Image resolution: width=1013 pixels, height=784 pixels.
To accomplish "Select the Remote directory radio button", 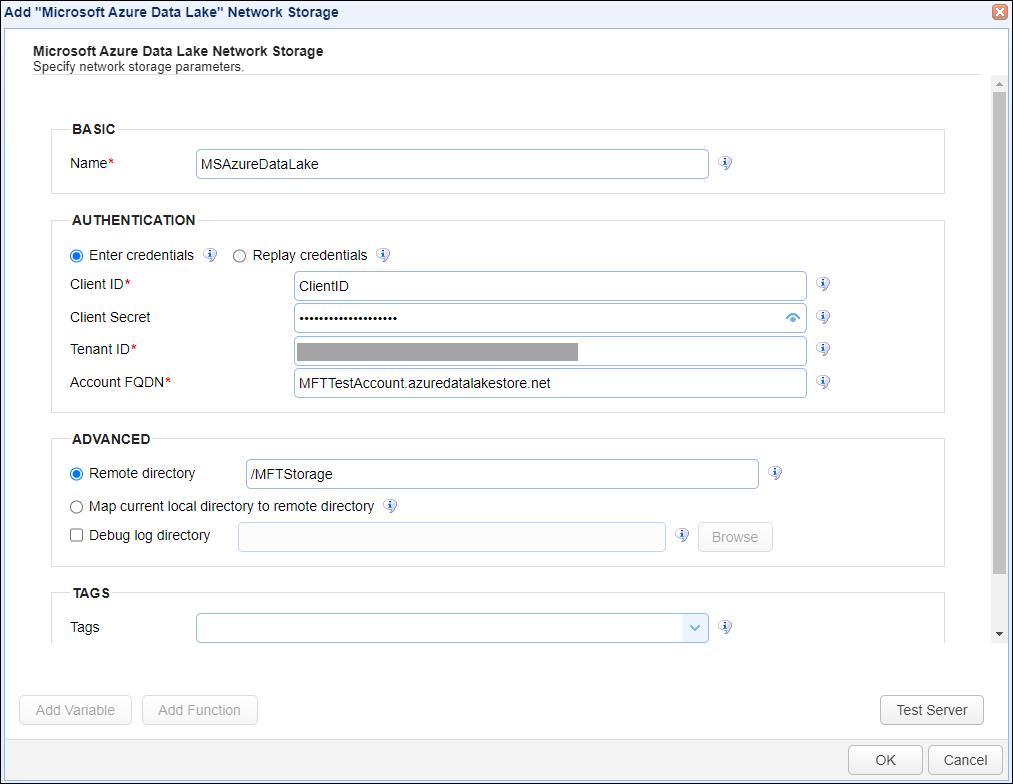I will 76,474.
